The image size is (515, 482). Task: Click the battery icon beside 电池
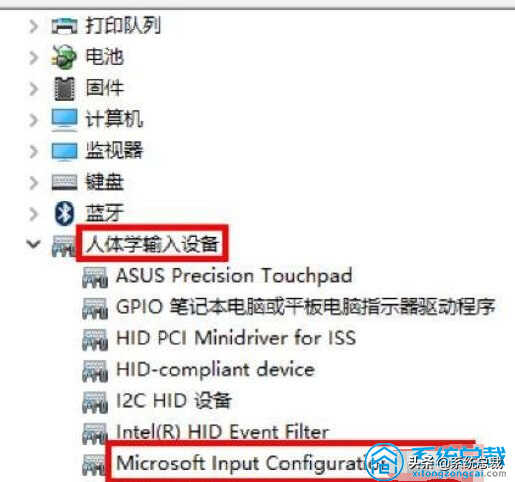[63, 57]
